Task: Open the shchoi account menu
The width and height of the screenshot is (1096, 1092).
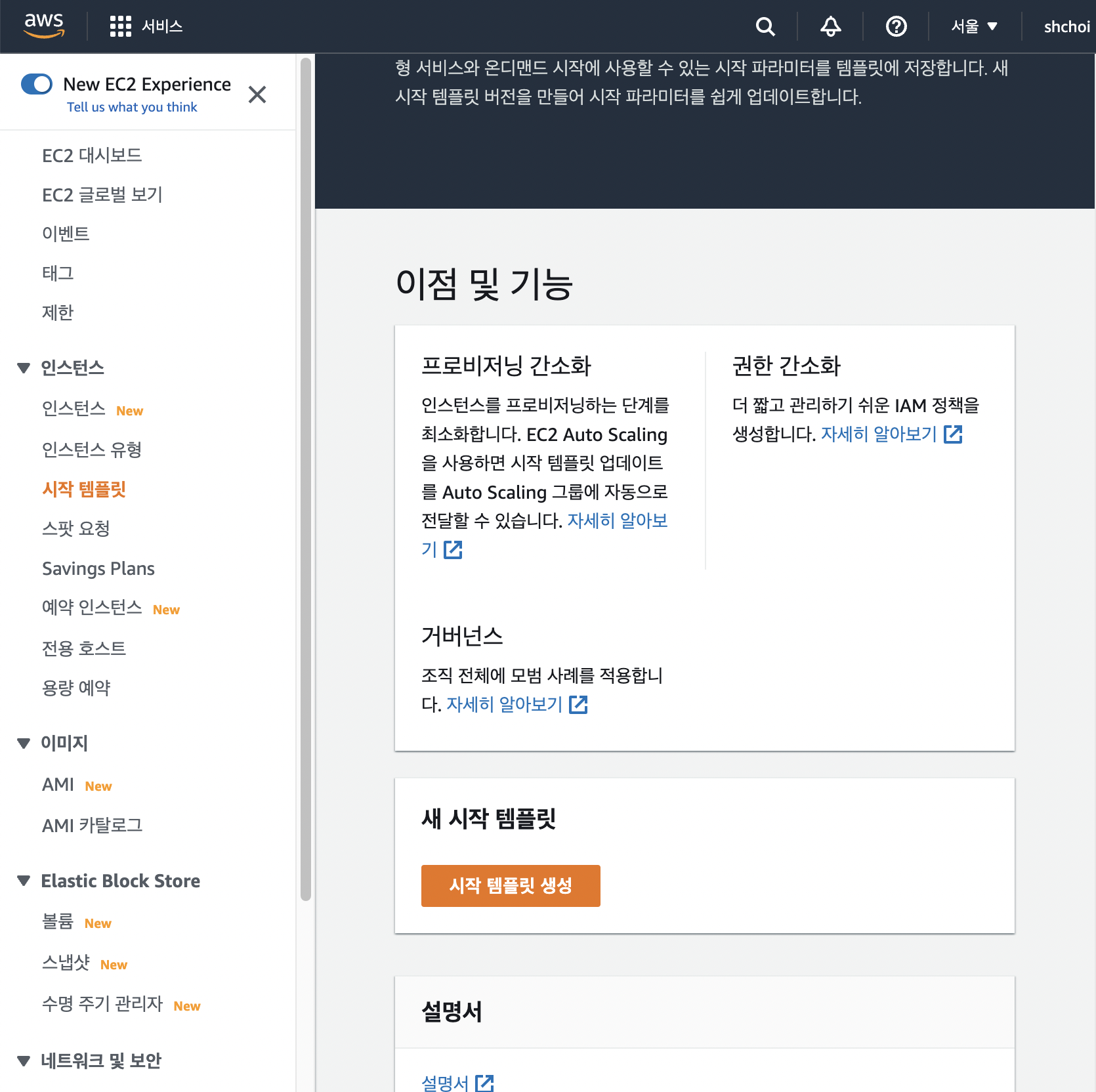Action: pos(1067,26)
